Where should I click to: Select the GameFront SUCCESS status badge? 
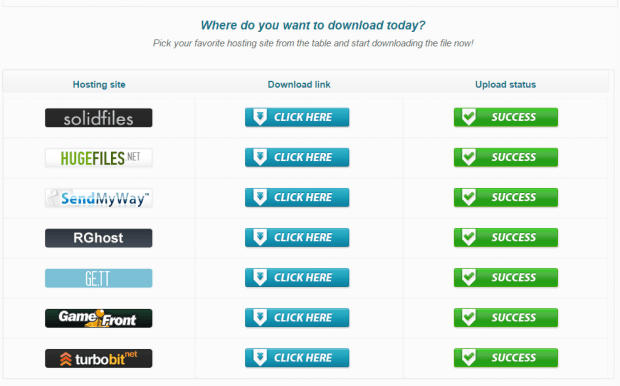506,318
